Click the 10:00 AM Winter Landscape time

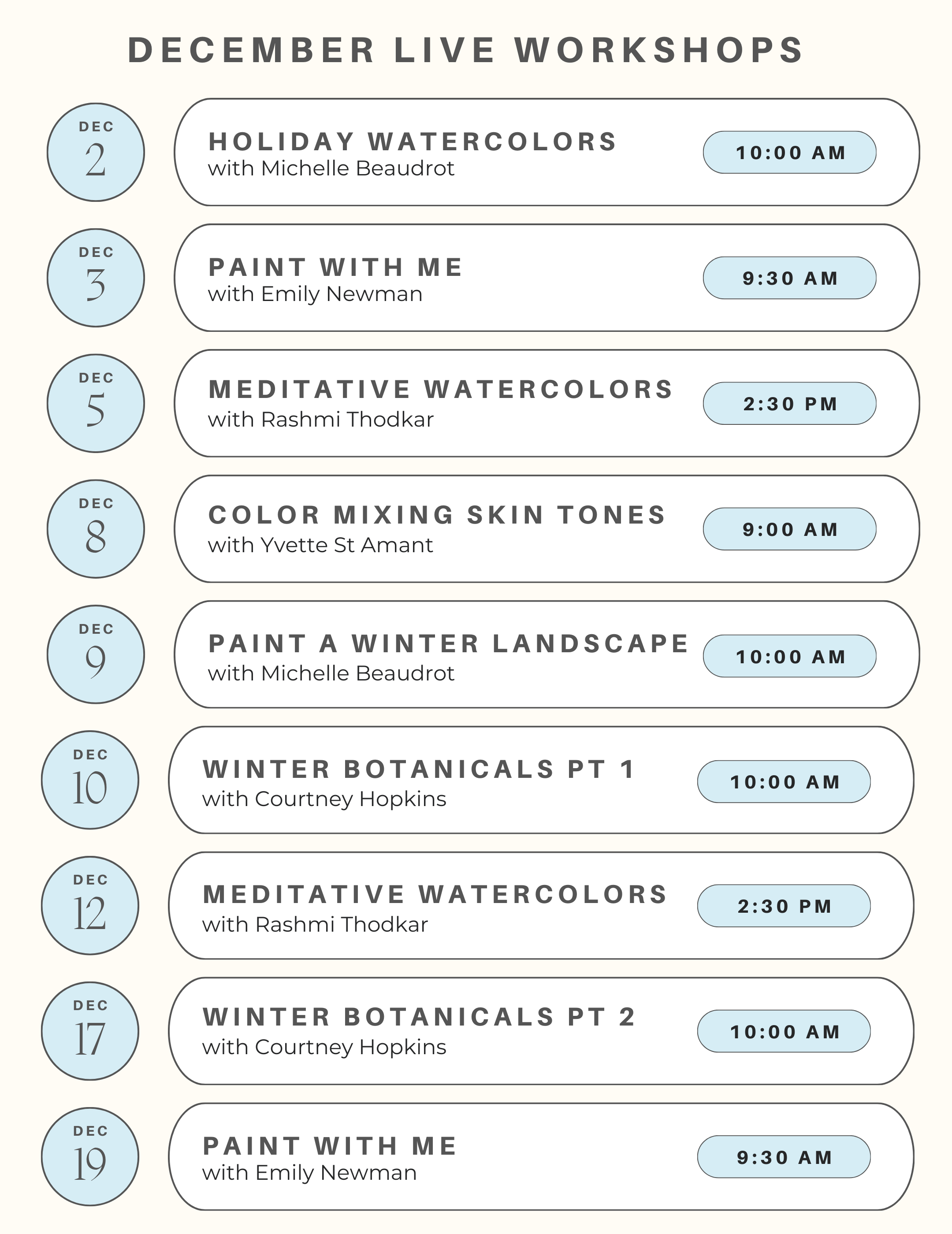coord(789,656)
